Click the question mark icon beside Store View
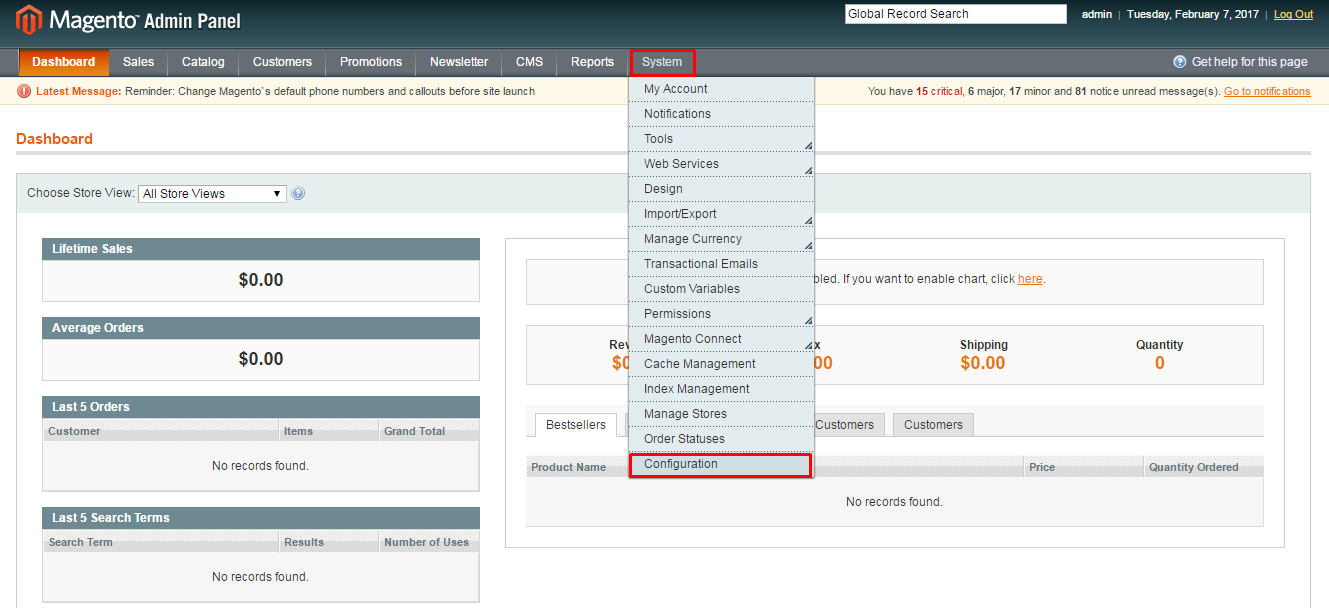The image size is (1329, 608). [x=298, y=194]
